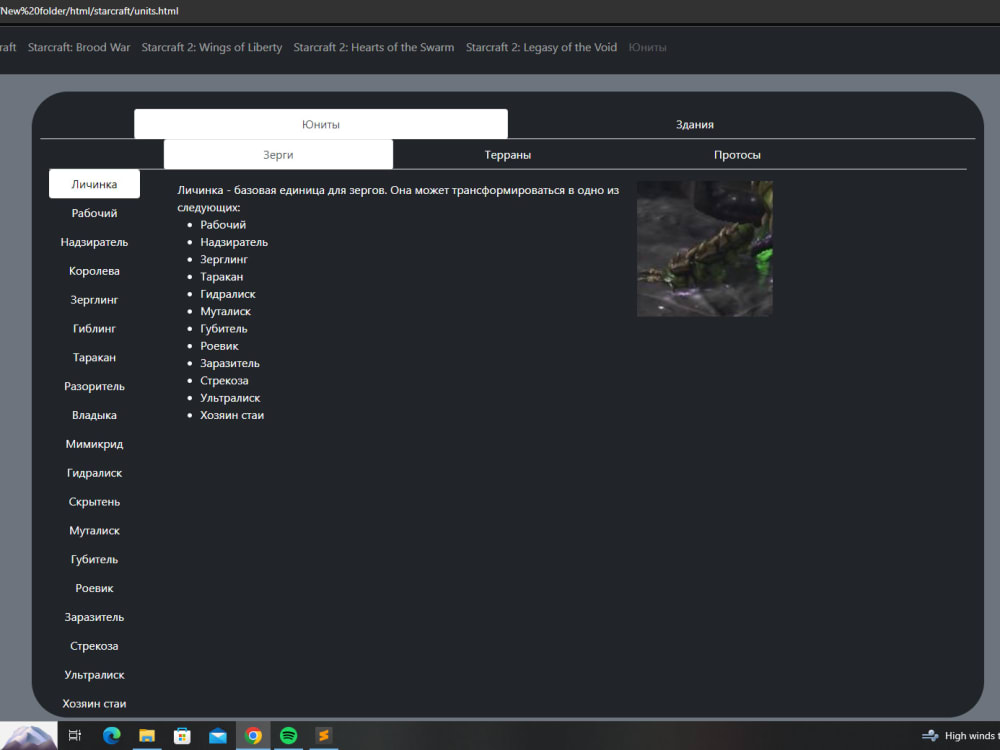Choose Гиблинг from the unit list

coord(94,328)
